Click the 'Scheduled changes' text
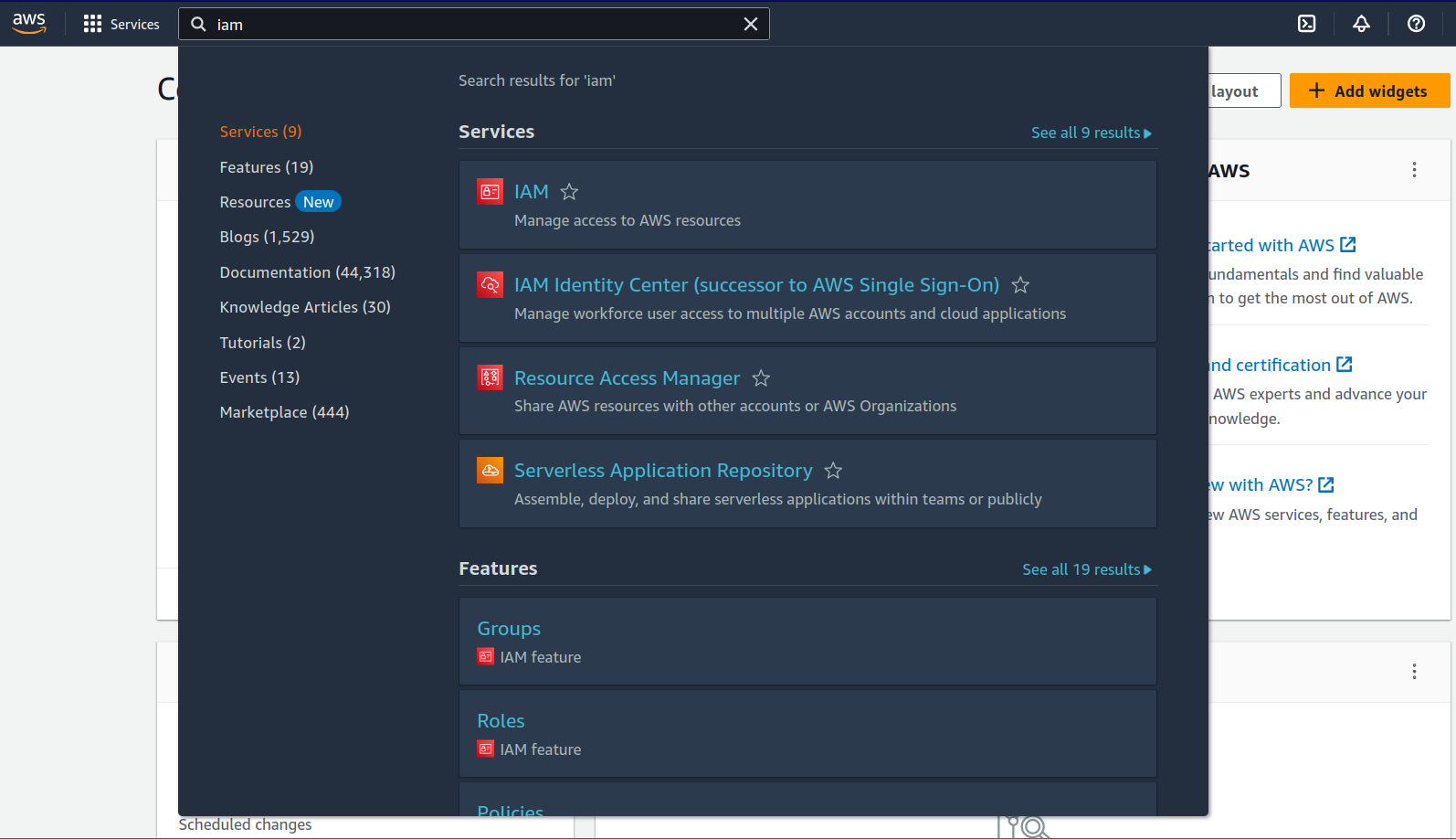Image resolution: width=1456 pixels, height=839 pixels. coord(245,824)
